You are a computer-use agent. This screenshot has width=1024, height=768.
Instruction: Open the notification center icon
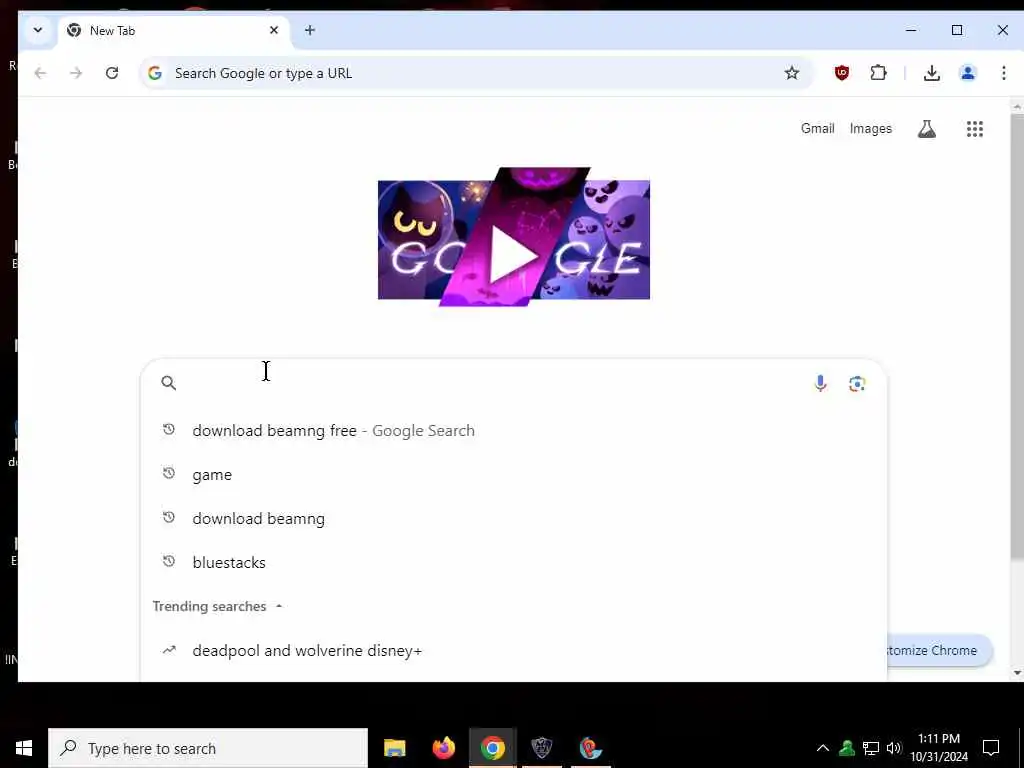tap(991, 748)
